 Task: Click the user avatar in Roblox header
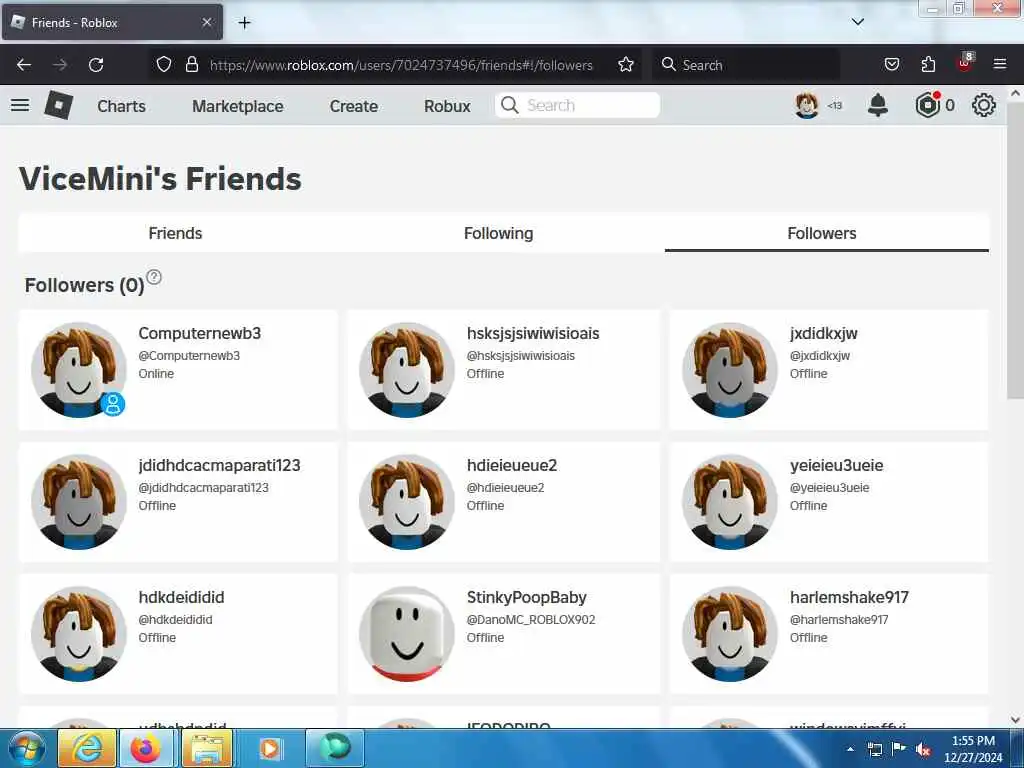click(807, 105)
